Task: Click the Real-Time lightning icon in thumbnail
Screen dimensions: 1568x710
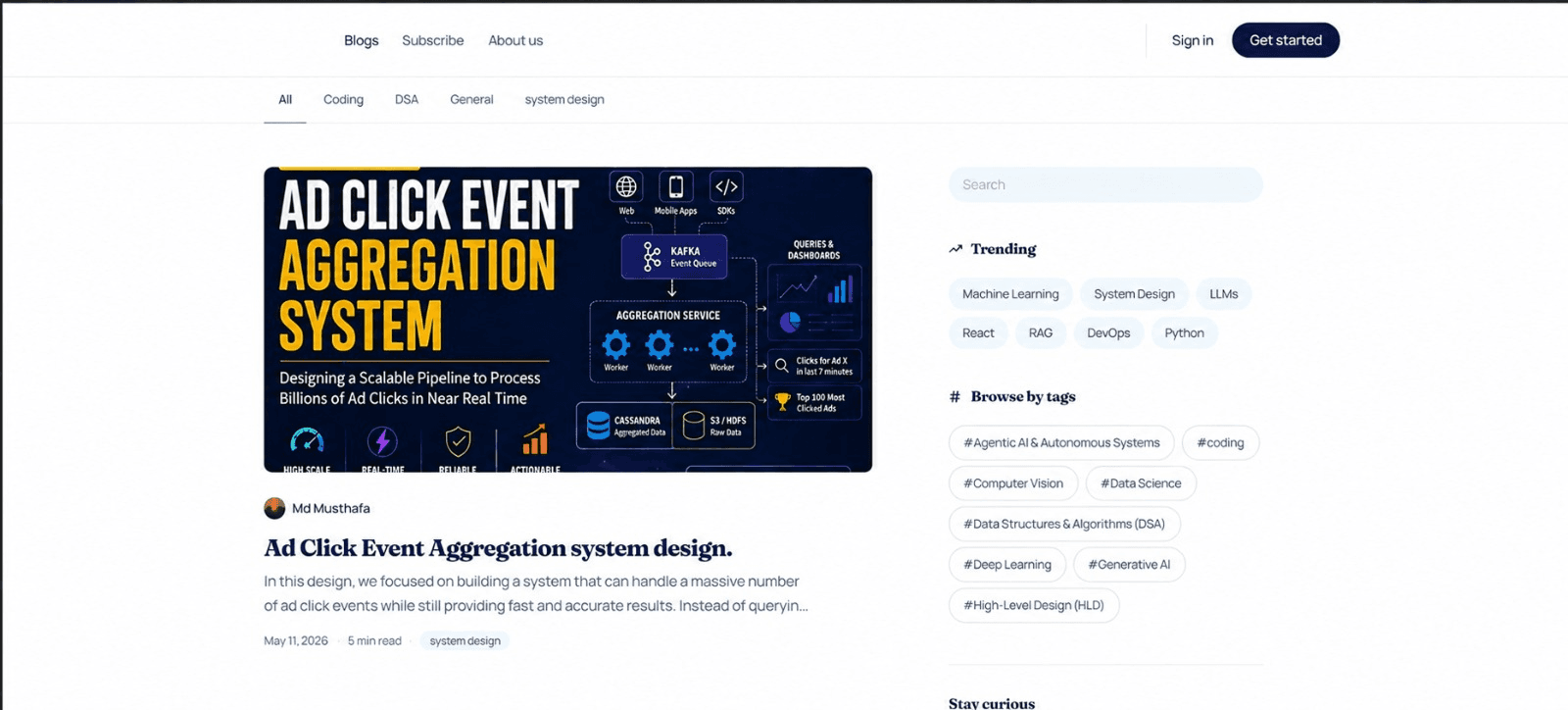Action: 382,441
